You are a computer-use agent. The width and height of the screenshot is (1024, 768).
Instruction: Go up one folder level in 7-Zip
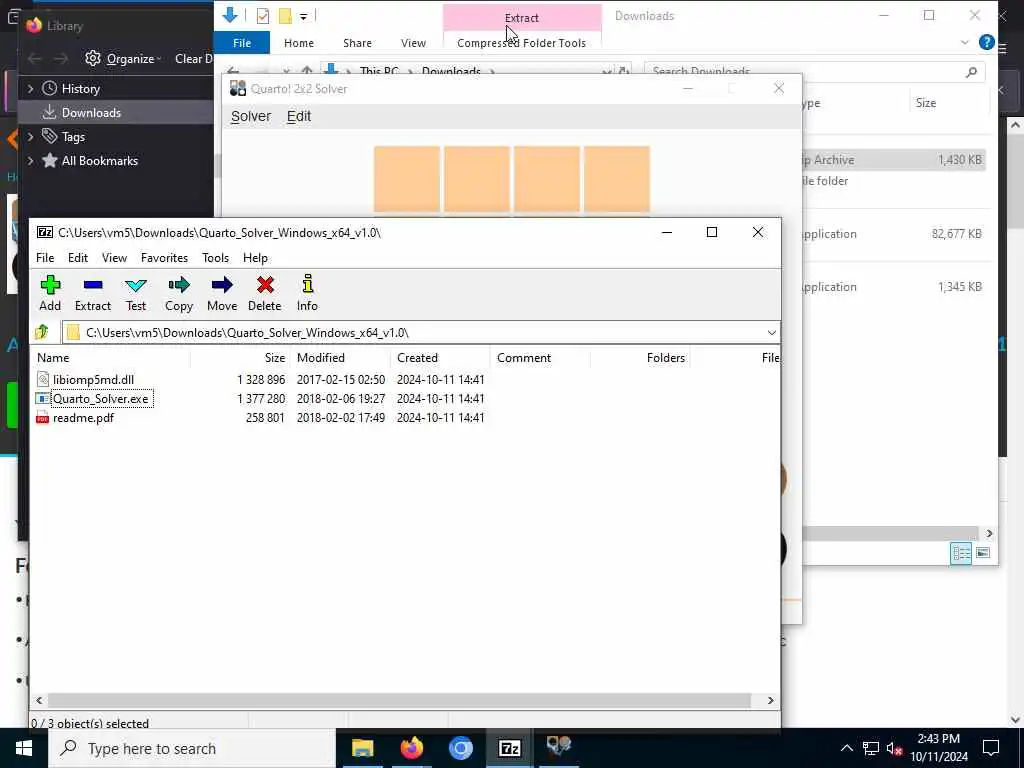click(42, 332)
